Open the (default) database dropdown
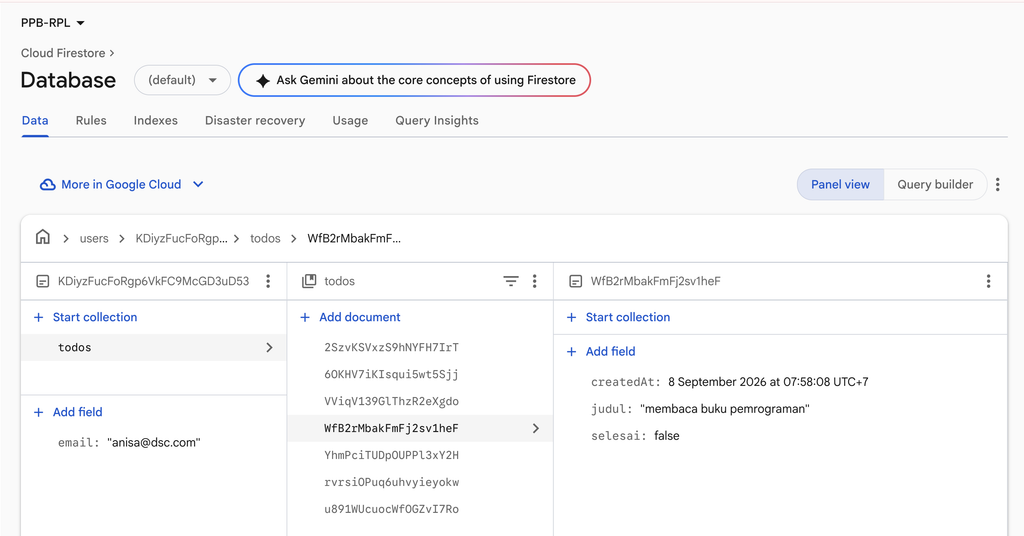The image size is (1024, 536). pos(182,80)
